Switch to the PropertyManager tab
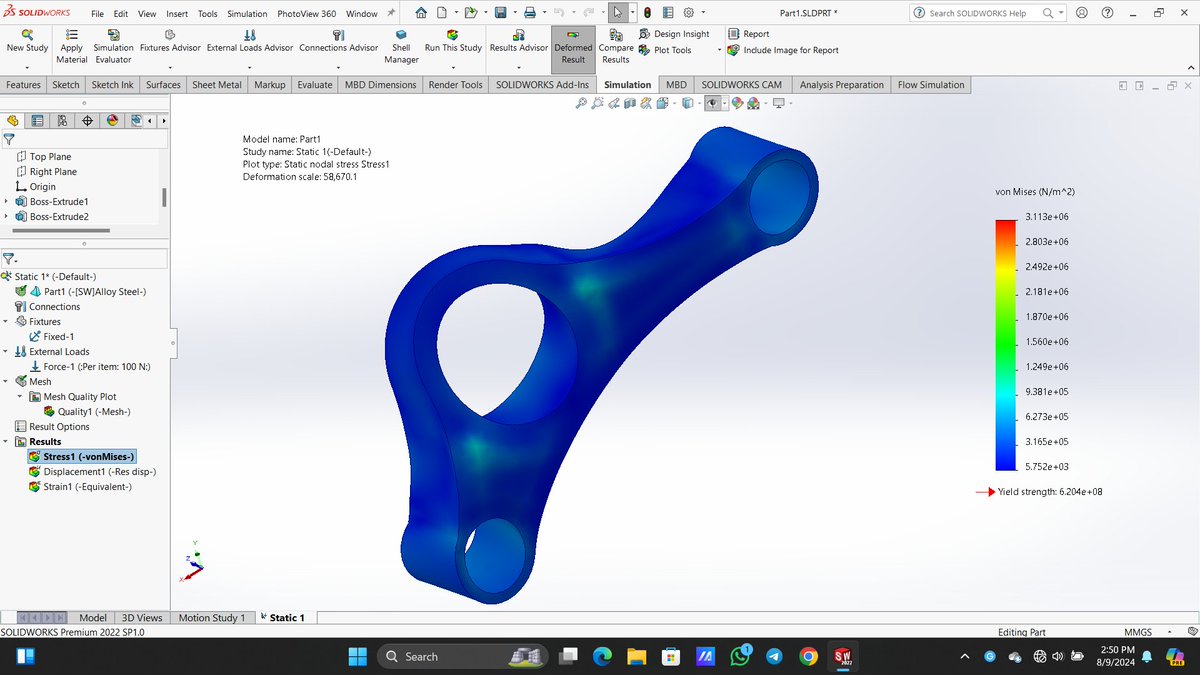The width and height of the screenshot is (1200, 675). tap(38, 121)
